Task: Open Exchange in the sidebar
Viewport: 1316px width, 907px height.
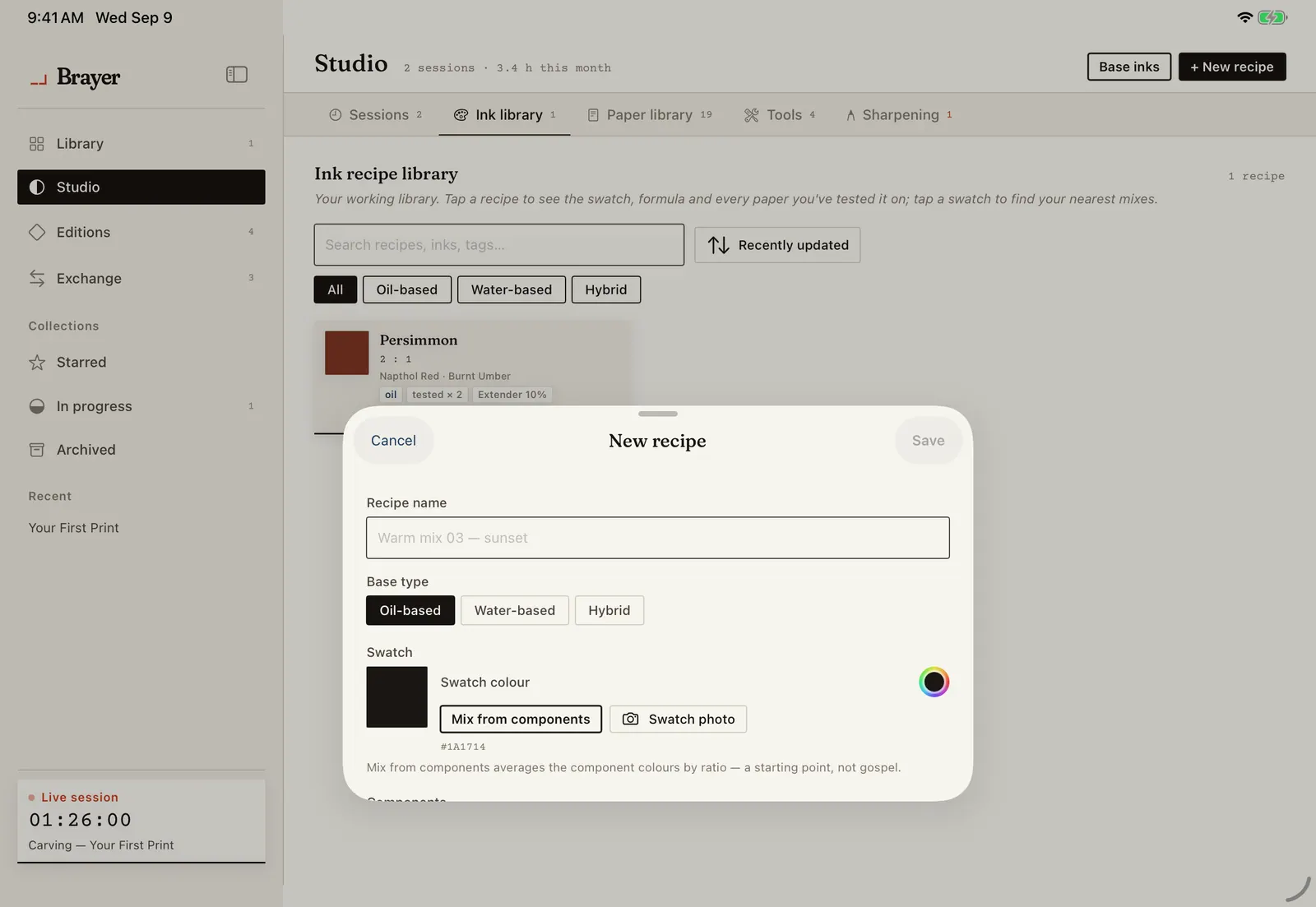Action: pos(141,279)
